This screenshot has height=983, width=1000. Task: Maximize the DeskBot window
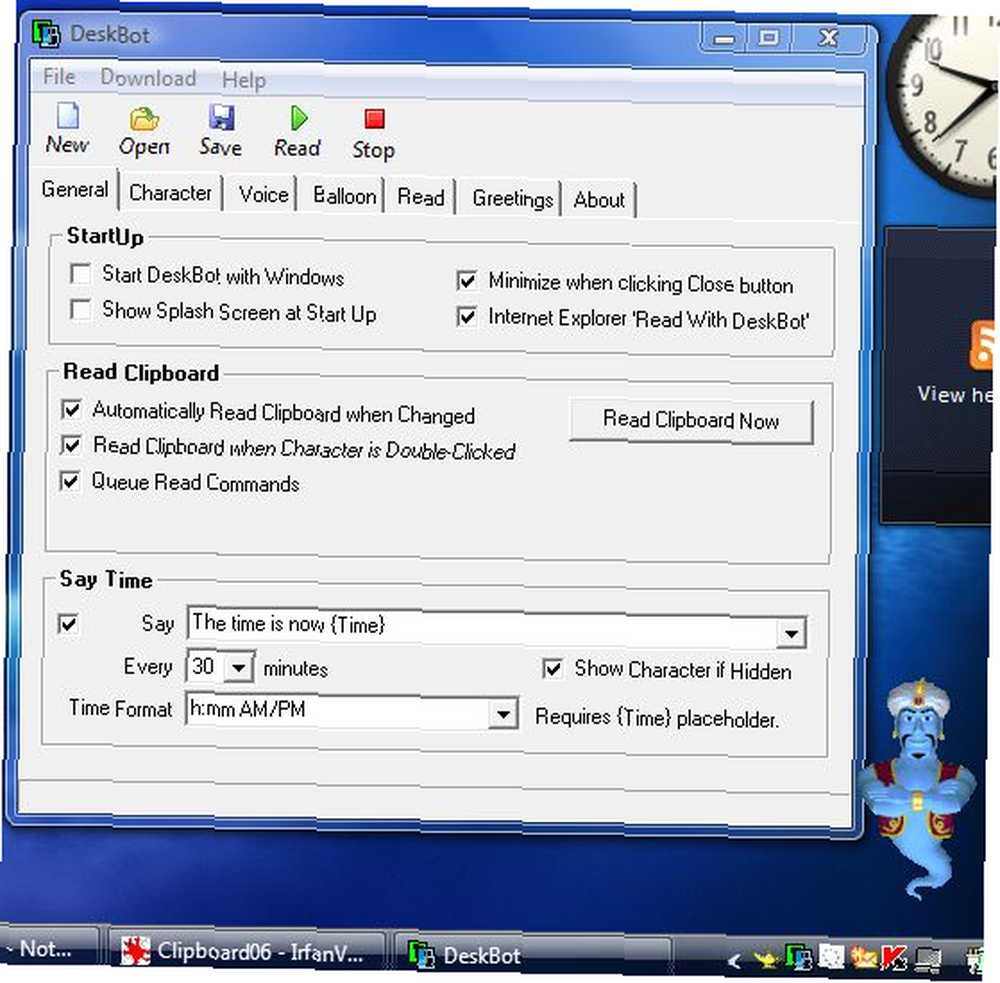point(769,38)
